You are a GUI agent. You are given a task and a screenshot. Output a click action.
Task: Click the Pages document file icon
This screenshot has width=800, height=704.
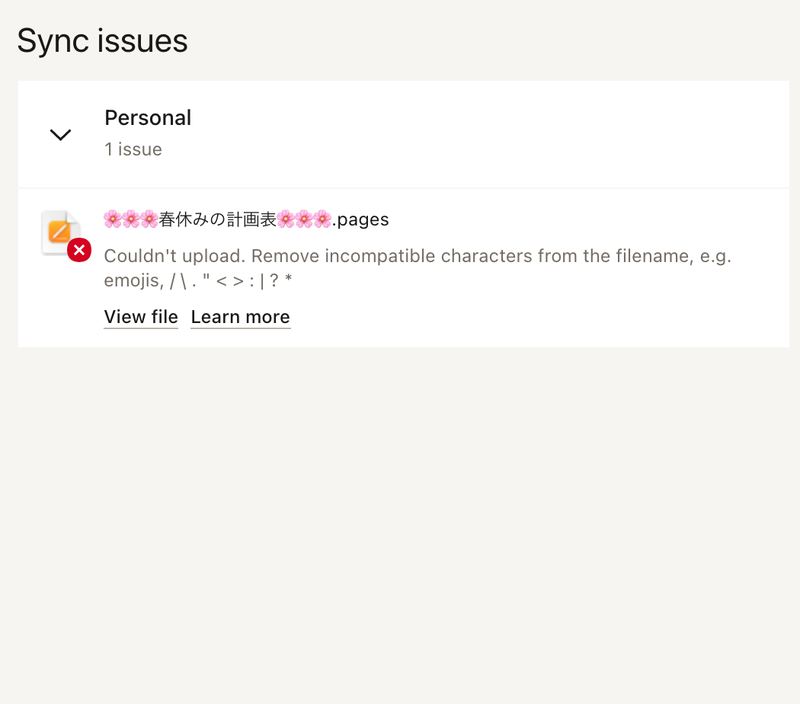click(x=60, y=232)
